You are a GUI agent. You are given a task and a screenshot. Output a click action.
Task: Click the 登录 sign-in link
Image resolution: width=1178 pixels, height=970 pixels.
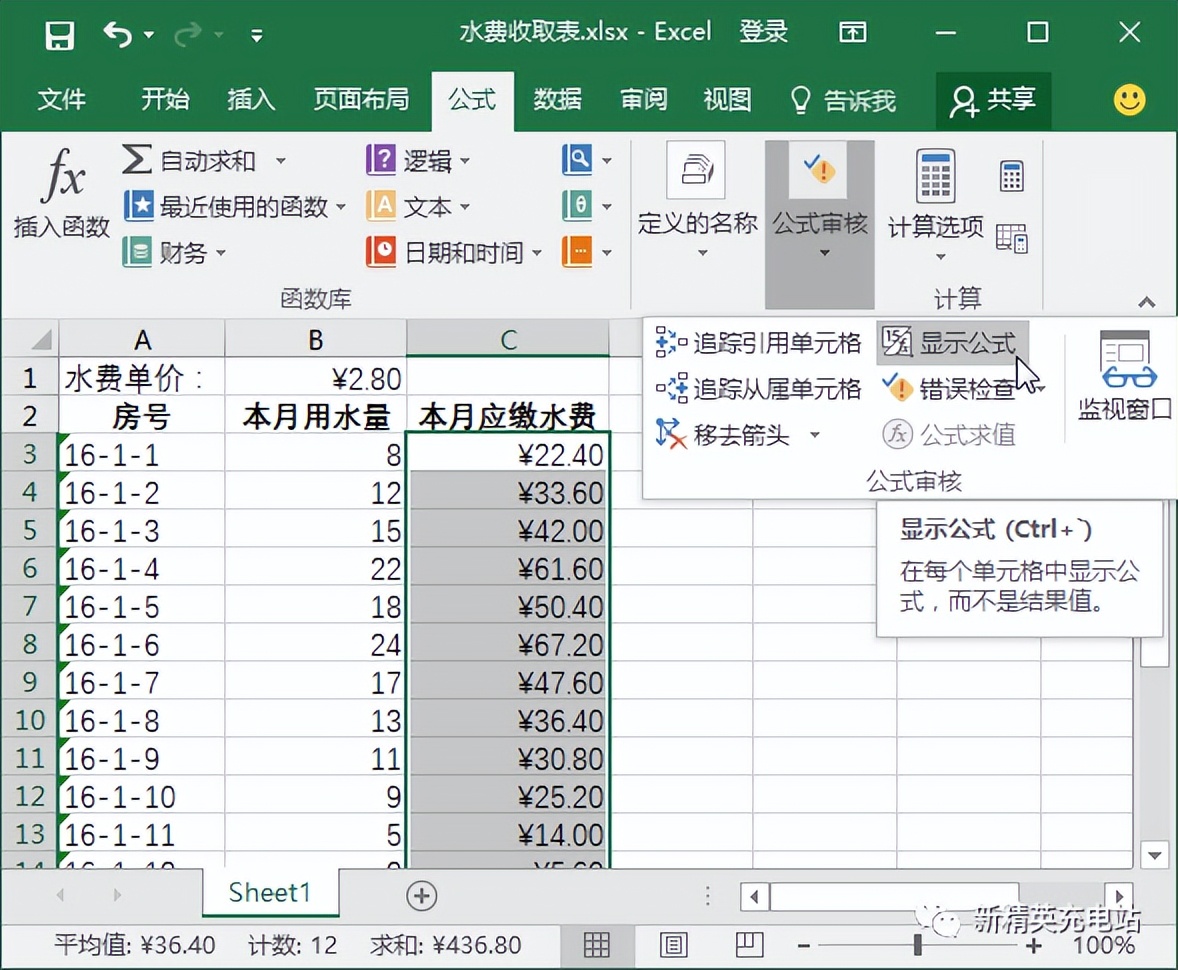click(x=763, y=31)
